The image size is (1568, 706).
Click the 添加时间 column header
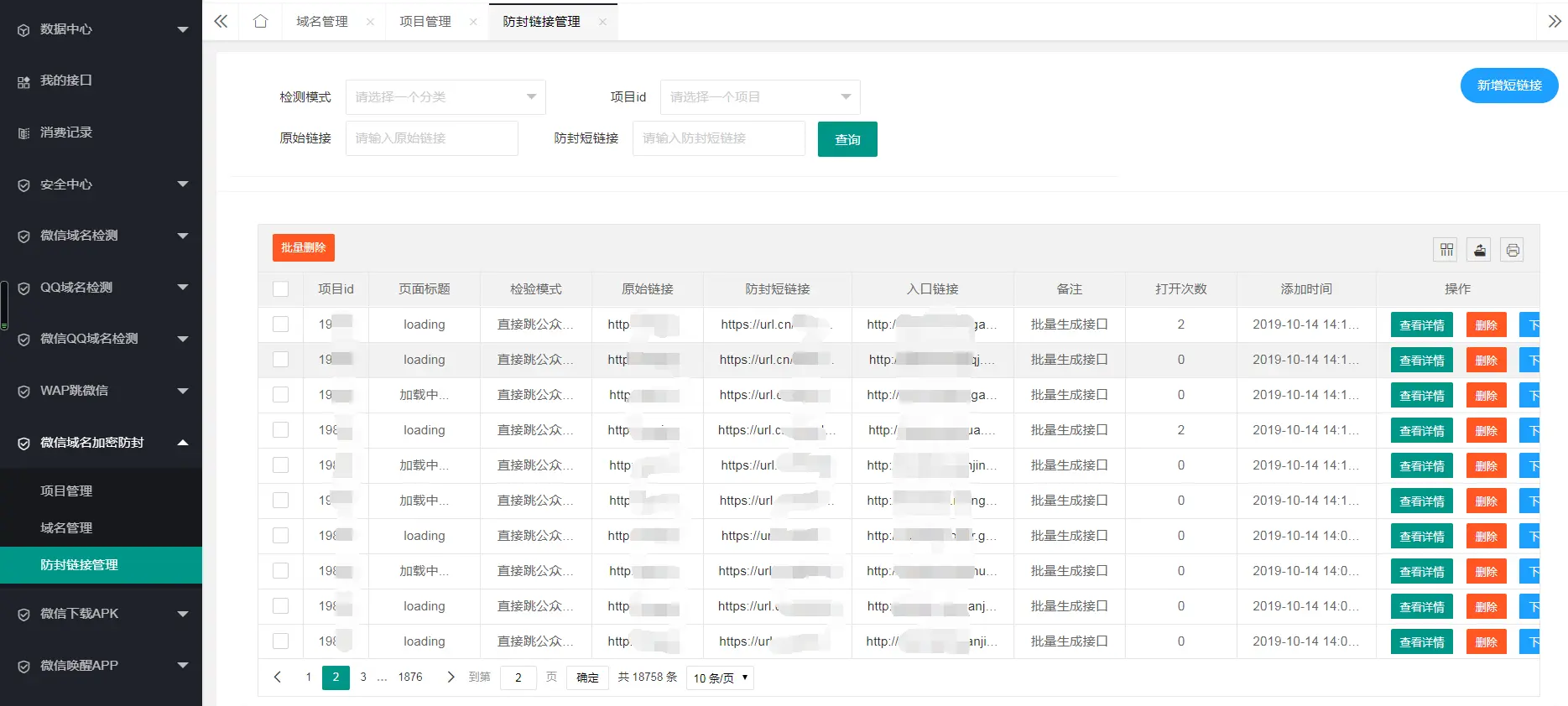[x=1306, y=289]
